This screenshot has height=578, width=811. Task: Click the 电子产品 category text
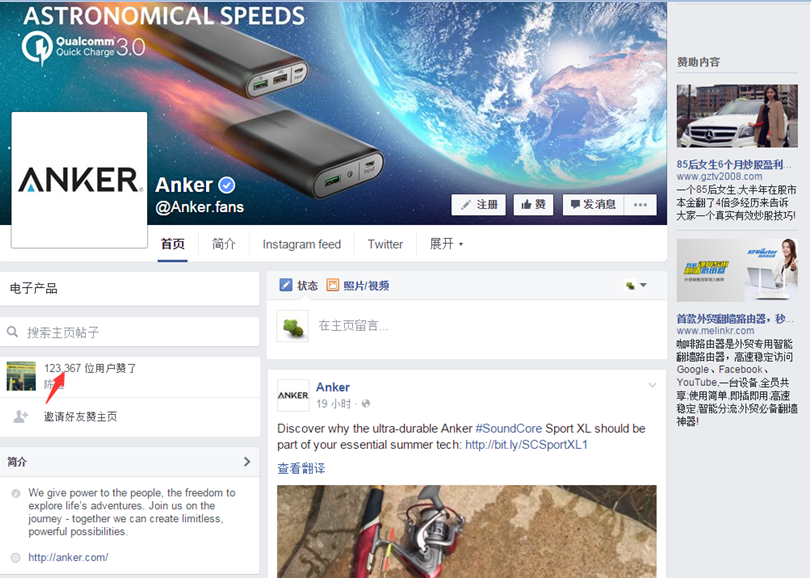(34, 288)
